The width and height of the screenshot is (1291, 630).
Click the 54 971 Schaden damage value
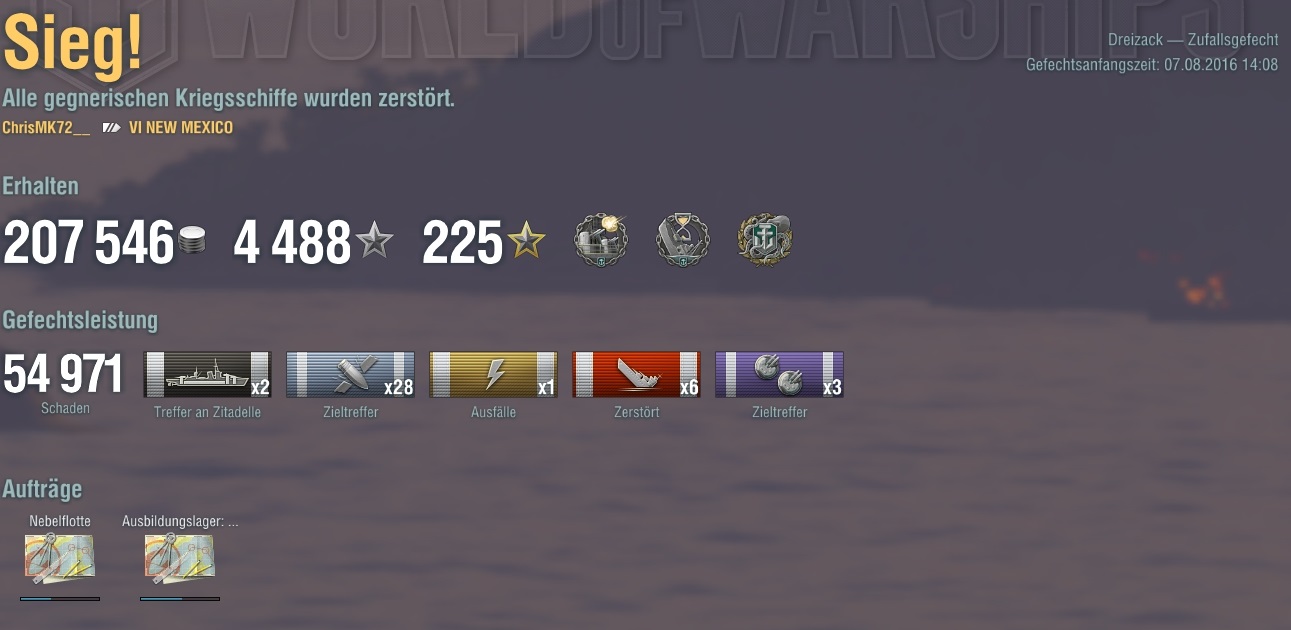click(x=64, y=374)
